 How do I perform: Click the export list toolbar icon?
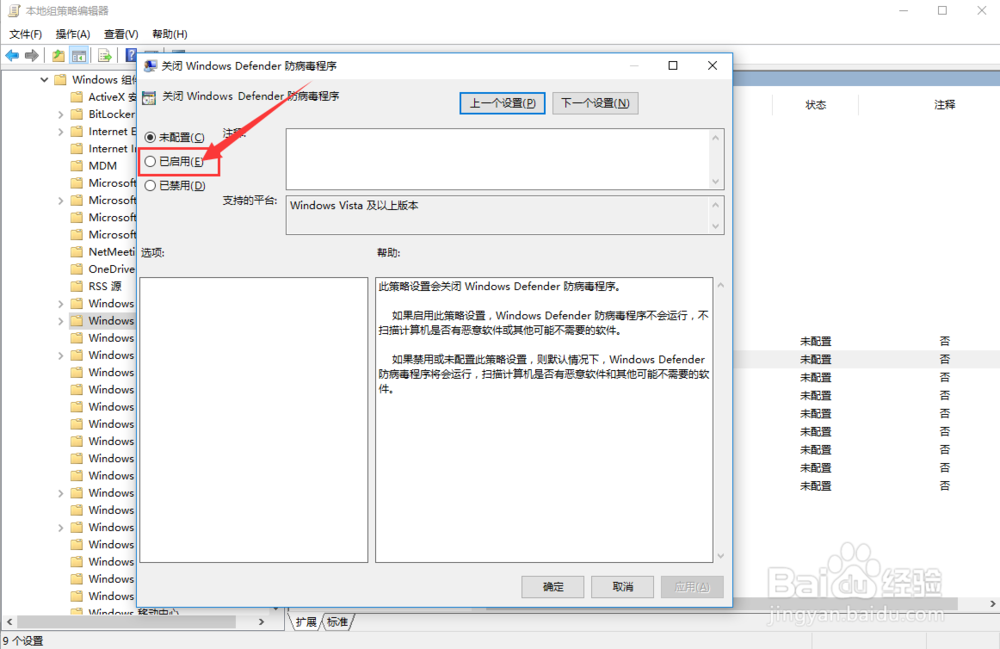click(x=105, y=55)
